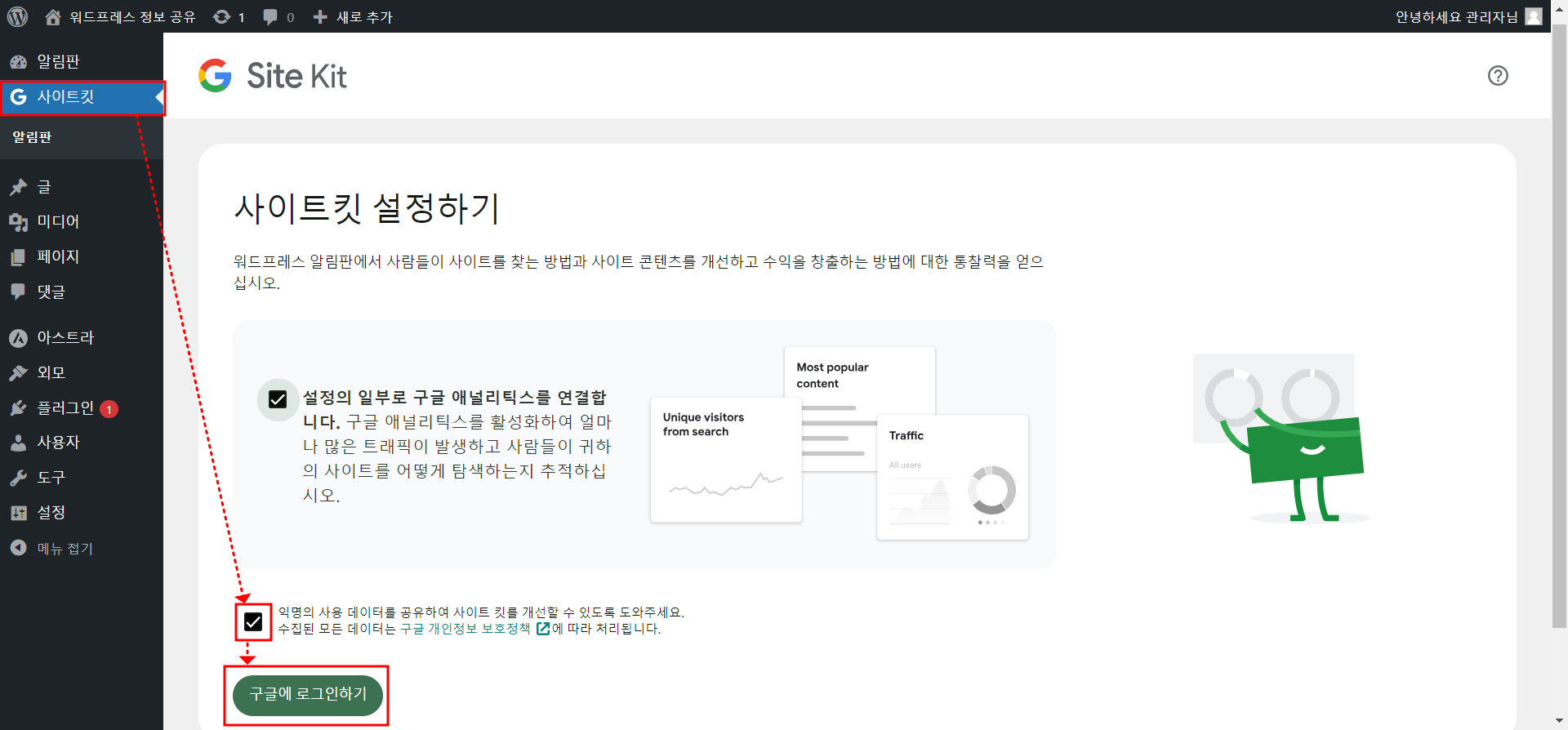Toggle the Google Analytics connect checkbox
1568x730 pixels.
click(278, 399)
